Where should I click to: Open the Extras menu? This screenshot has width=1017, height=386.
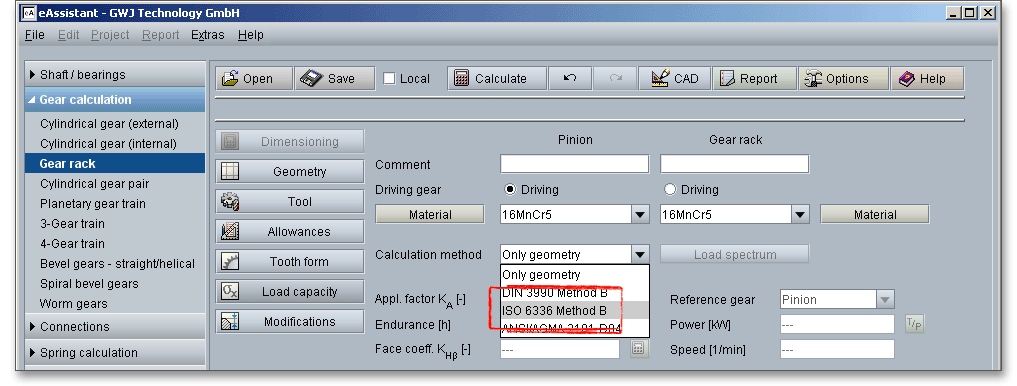pos(208,35)
